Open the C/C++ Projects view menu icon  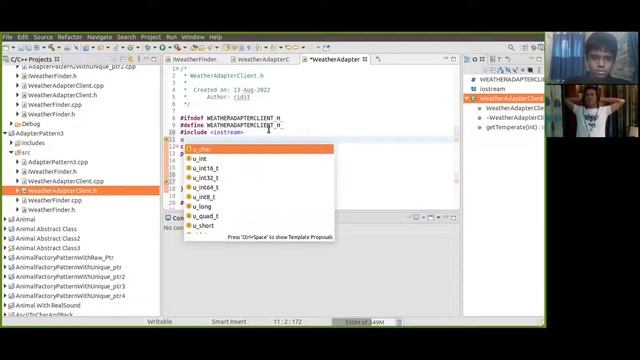pyautogui.click(x=138, y=59)
